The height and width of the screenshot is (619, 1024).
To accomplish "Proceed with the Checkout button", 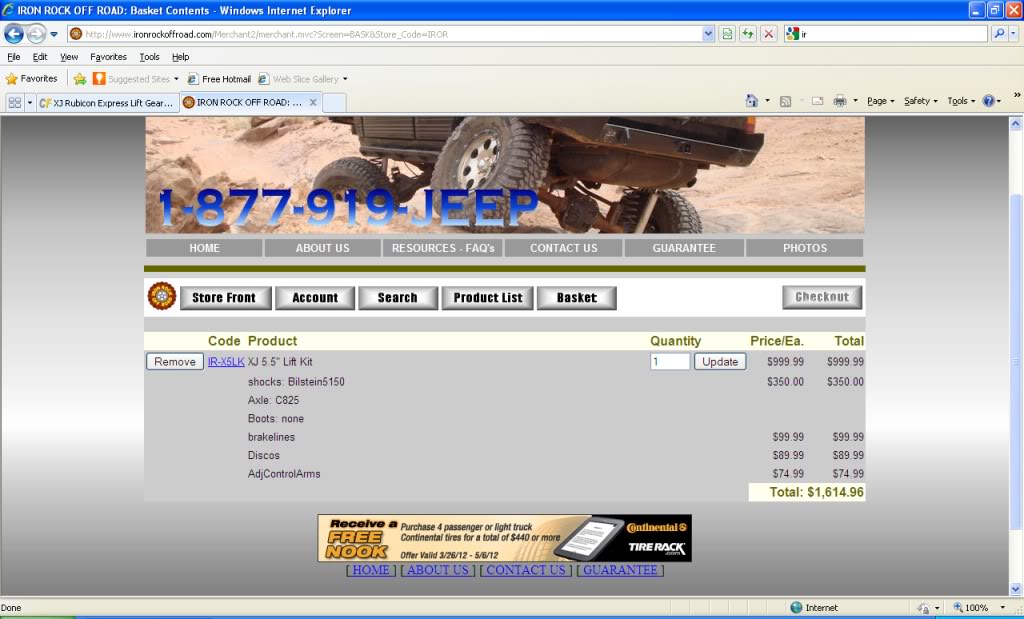I will [822, 297].
